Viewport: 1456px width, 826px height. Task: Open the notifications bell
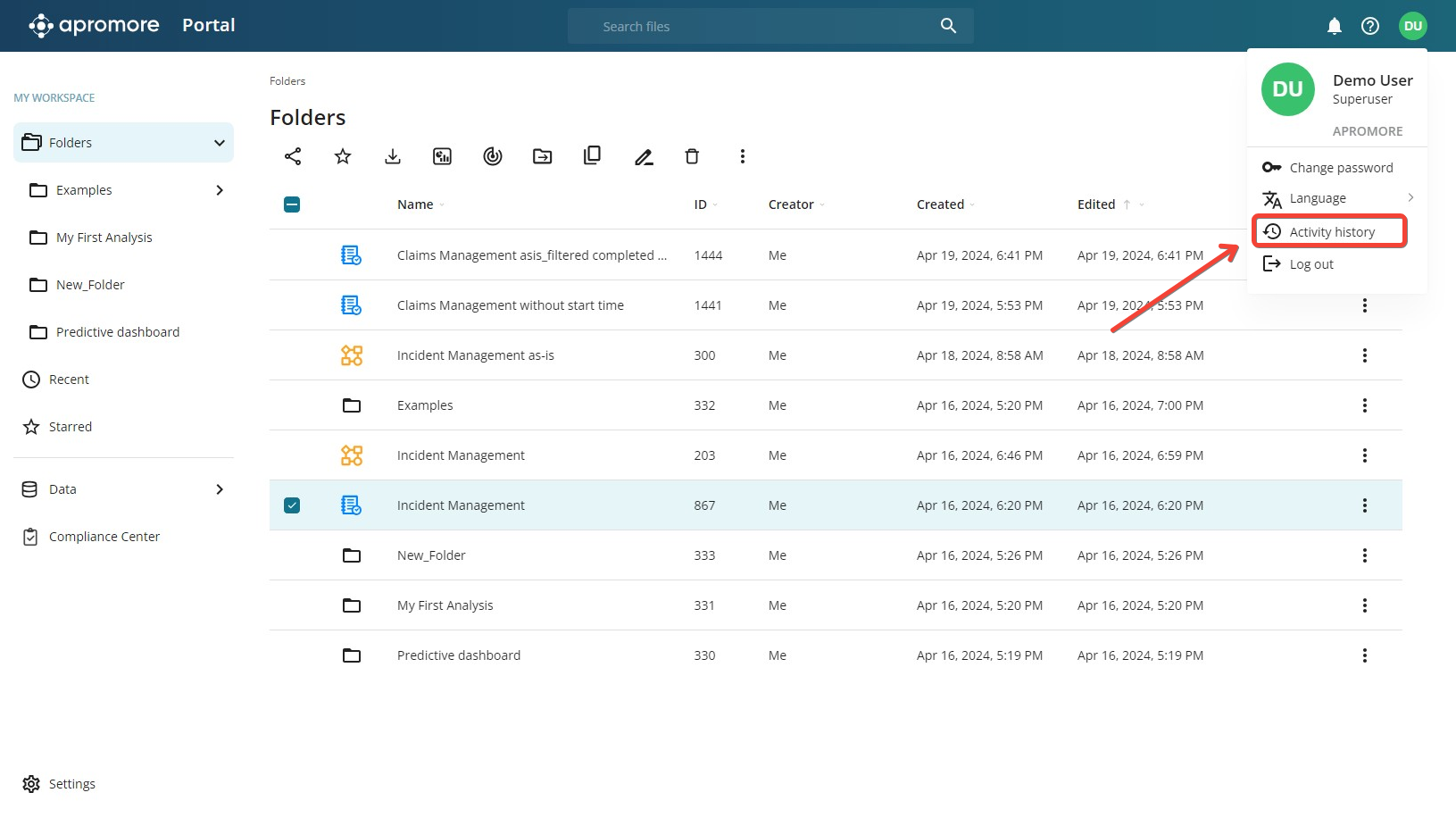[x=1334, y=26]
